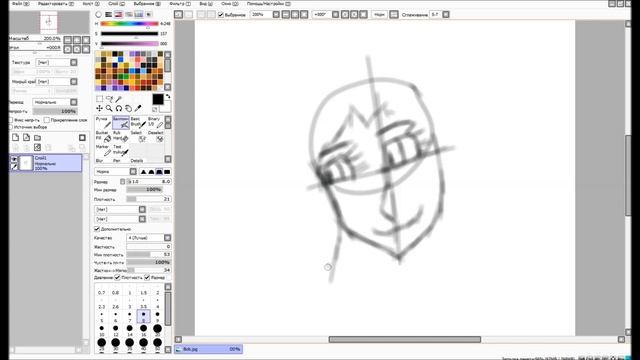Choose the Marker tool
Image resolution: width=640 pixels, height=360 pixels.
[x=103, y=150]
